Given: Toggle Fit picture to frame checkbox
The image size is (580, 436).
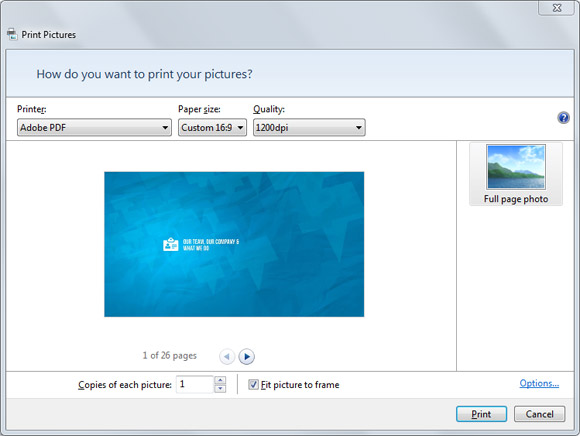Looking at the screenshot, I should [x=253, y=385].
